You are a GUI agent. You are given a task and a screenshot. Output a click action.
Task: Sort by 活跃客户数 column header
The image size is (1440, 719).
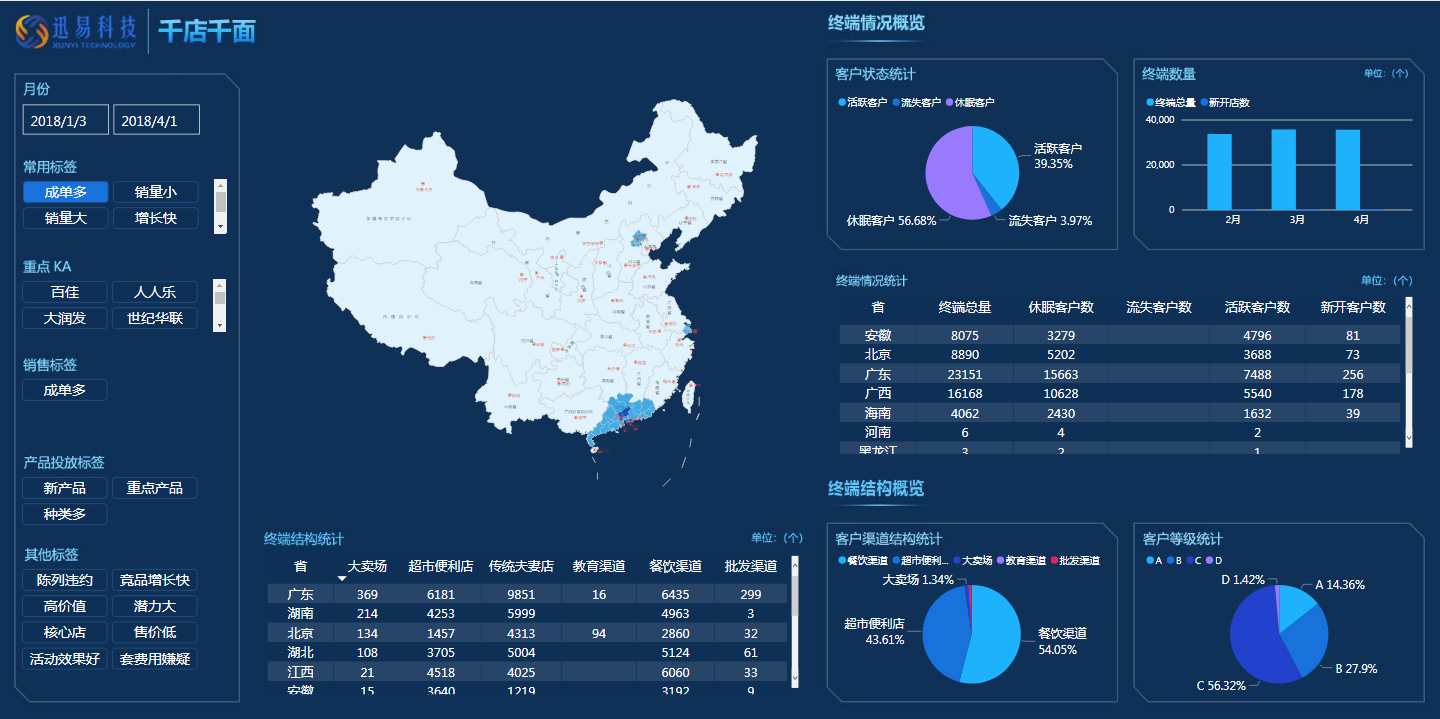pyautogui.click(x=1257, y=307)
